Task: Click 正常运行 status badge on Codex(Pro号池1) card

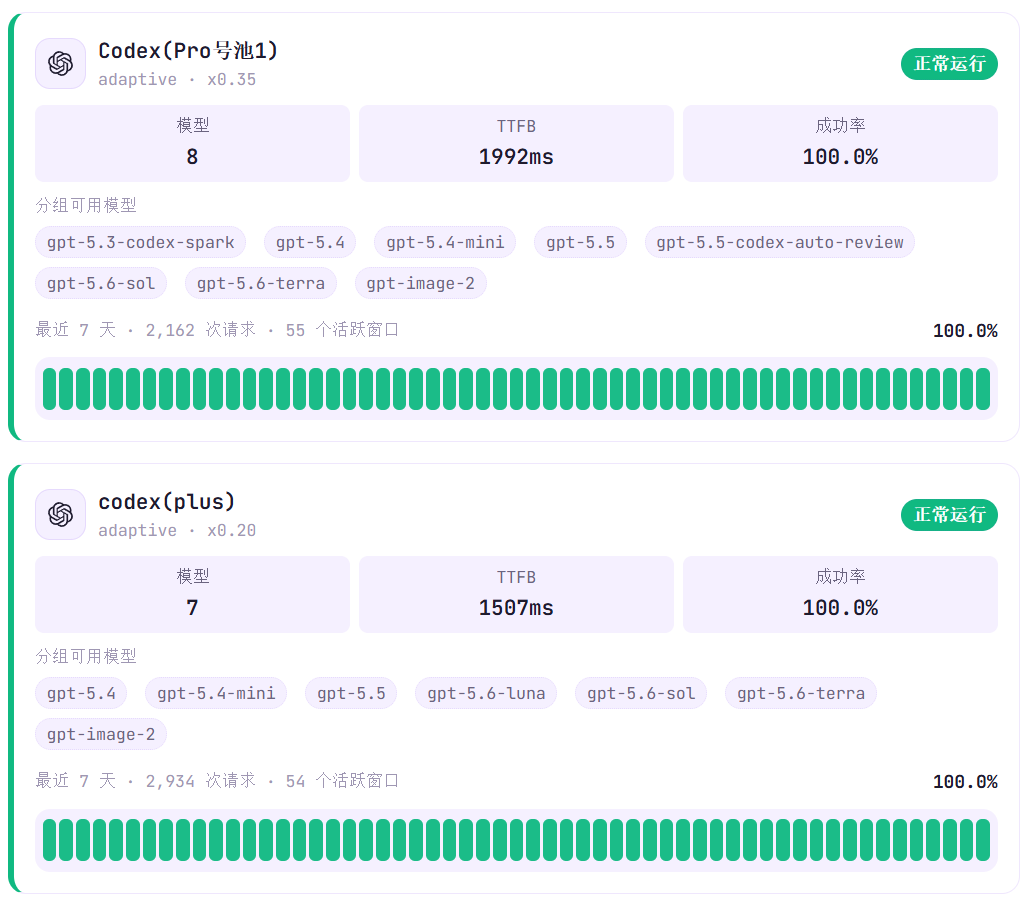Action: pyautogui.click(x=949, y=64)
